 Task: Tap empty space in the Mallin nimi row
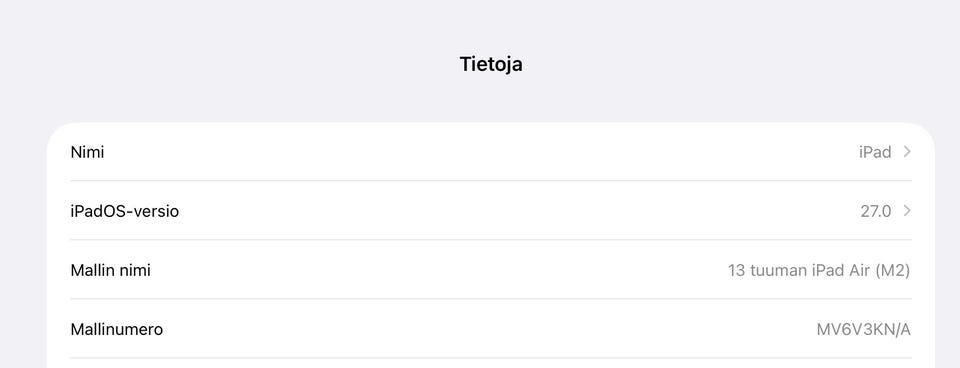tap(429, 270)
